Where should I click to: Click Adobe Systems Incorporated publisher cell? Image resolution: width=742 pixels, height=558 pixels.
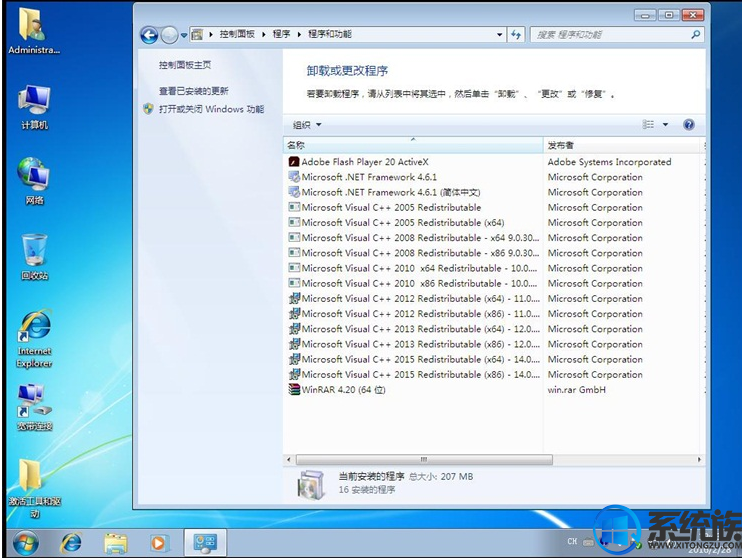[x=610, y=162]
